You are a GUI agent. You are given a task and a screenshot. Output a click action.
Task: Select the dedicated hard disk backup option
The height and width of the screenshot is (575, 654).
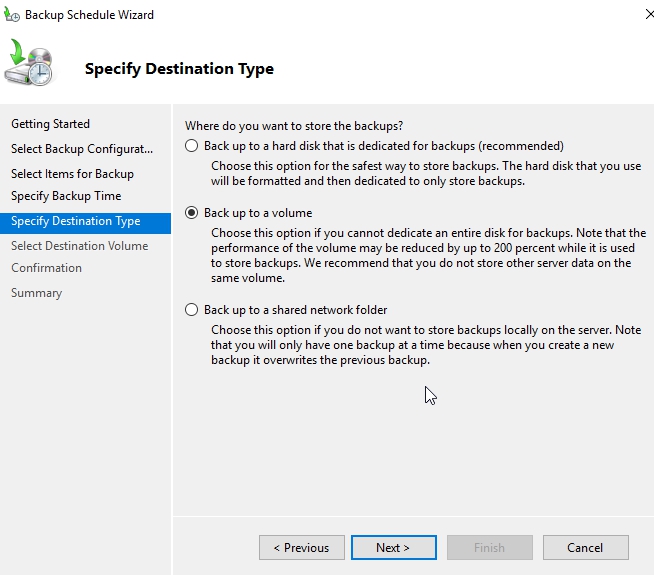[x=192, y=146]
